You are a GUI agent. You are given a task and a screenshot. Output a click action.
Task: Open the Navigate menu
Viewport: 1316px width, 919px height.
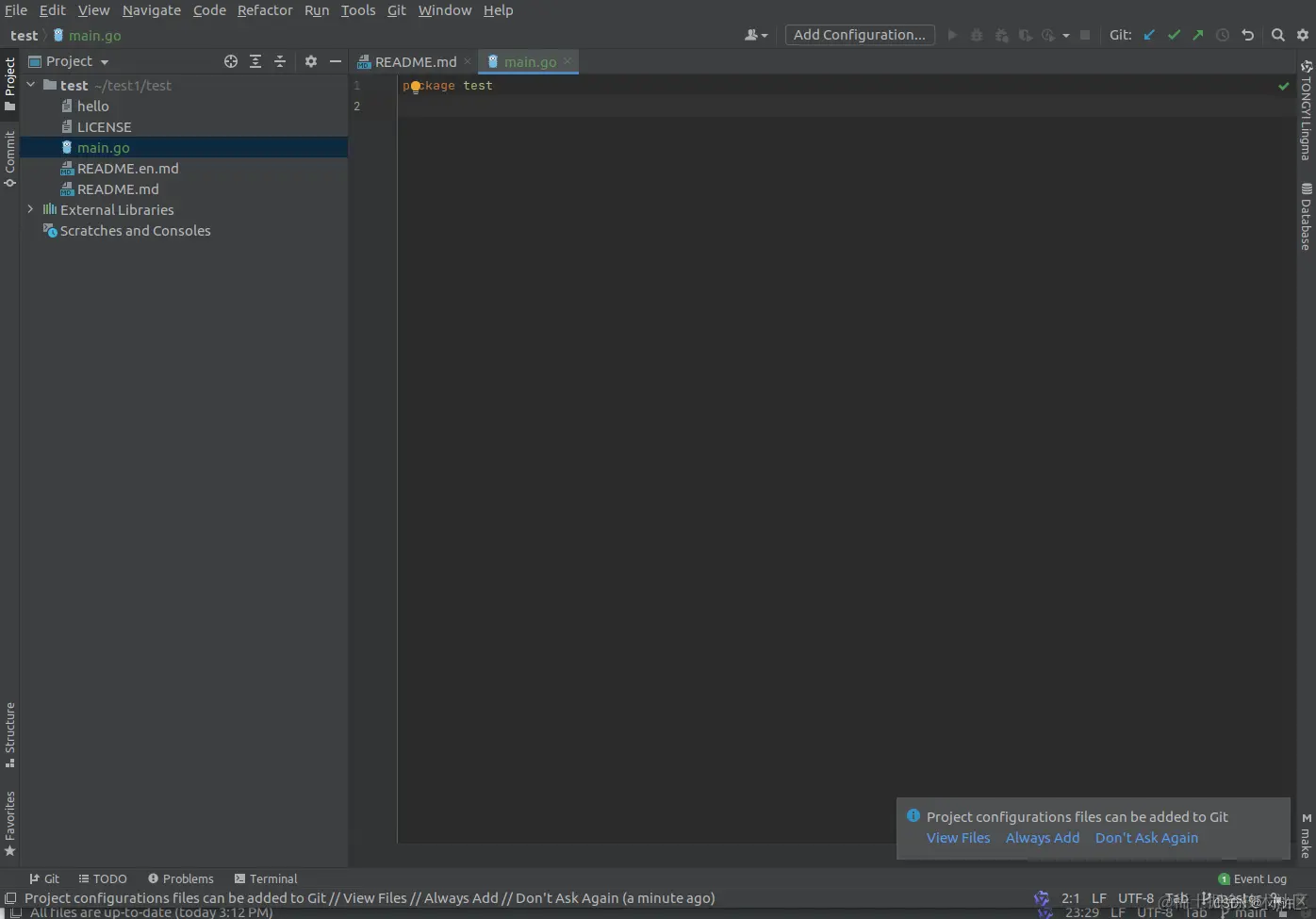pos(152,10)
